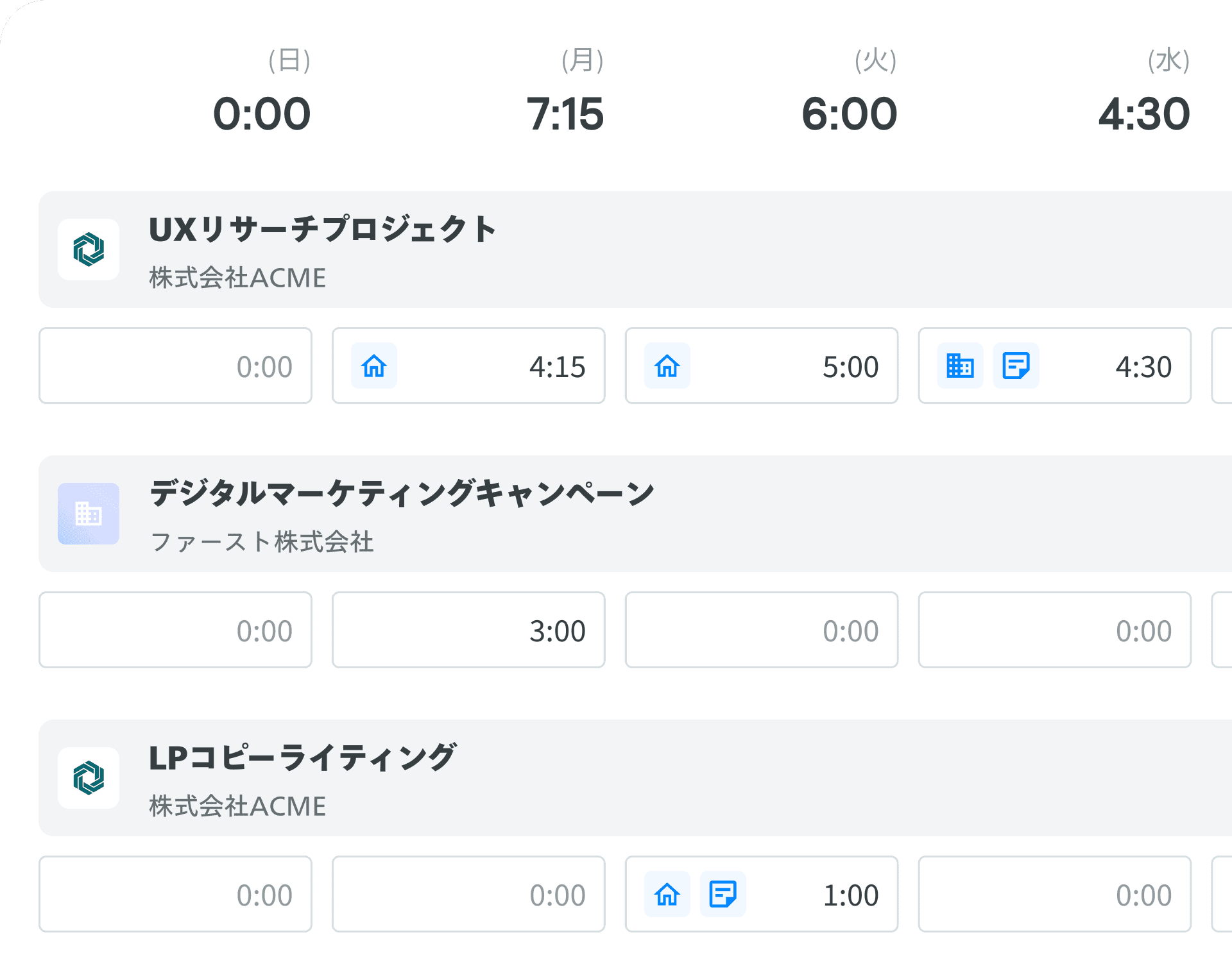The image size is (1232, 962).
Task: Edit Wednesday 0:00 field for LPコピーライティング
Action: 1055,894
